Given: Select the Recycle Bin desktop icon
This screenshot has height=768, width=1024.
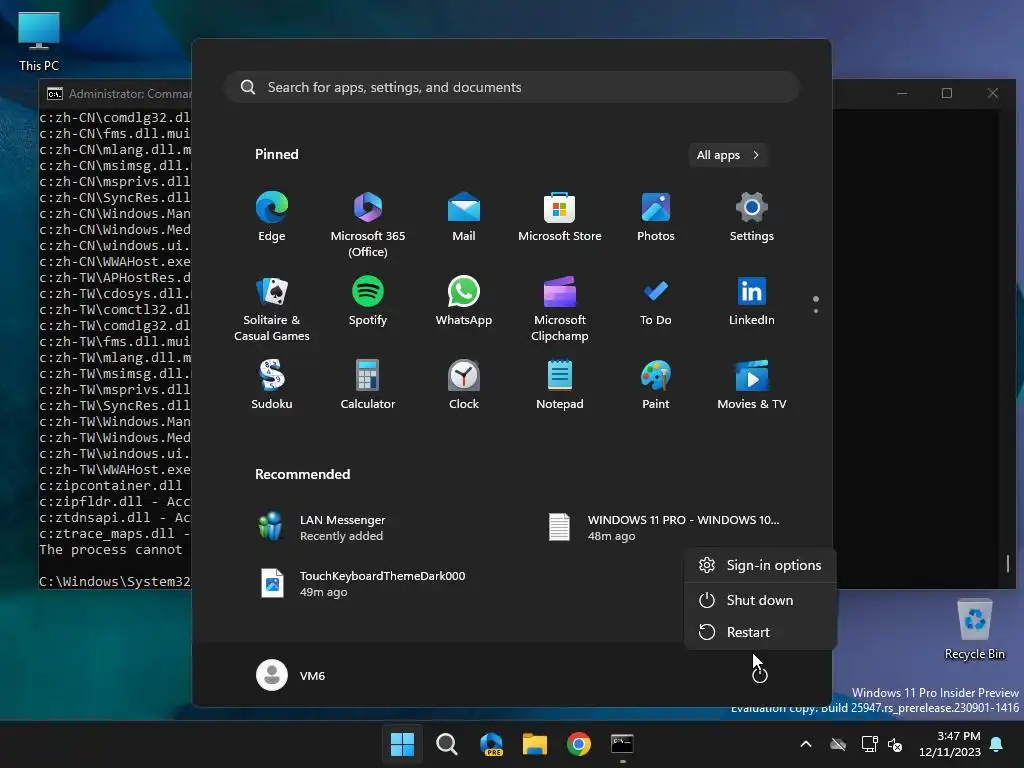Looking at the screenshot, I should 974,630.
